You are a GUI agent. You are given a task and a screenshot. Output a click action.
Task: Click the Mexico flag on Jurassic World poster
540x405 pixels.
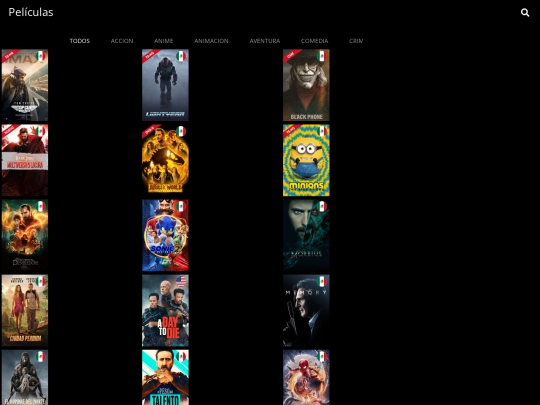(181, 131)
